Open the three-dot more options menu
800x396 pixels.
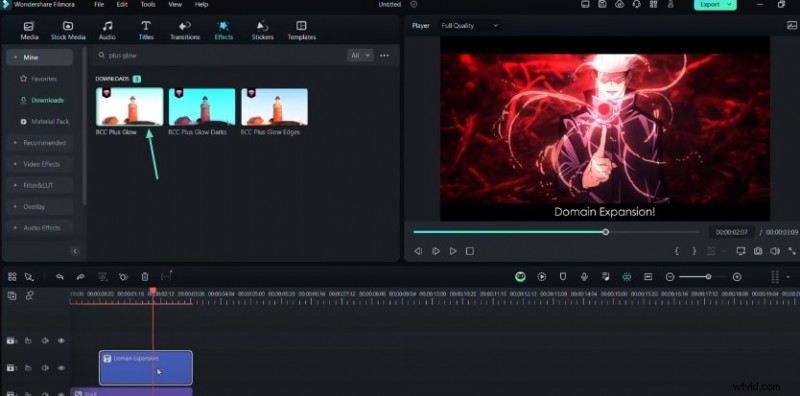pyautogui.click(x=385, y=55)
